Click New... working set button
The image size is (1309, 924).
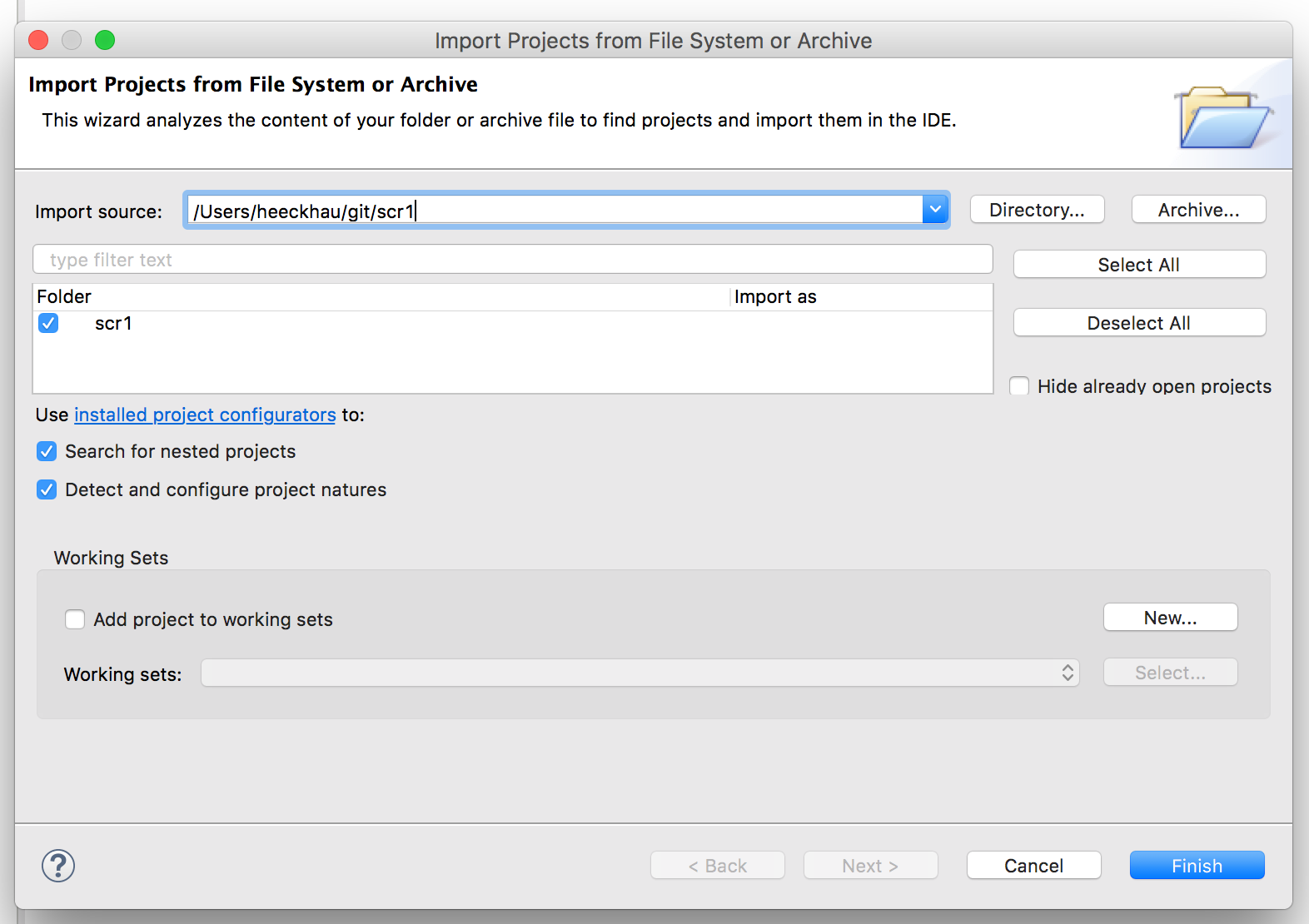coord(1171,618)
